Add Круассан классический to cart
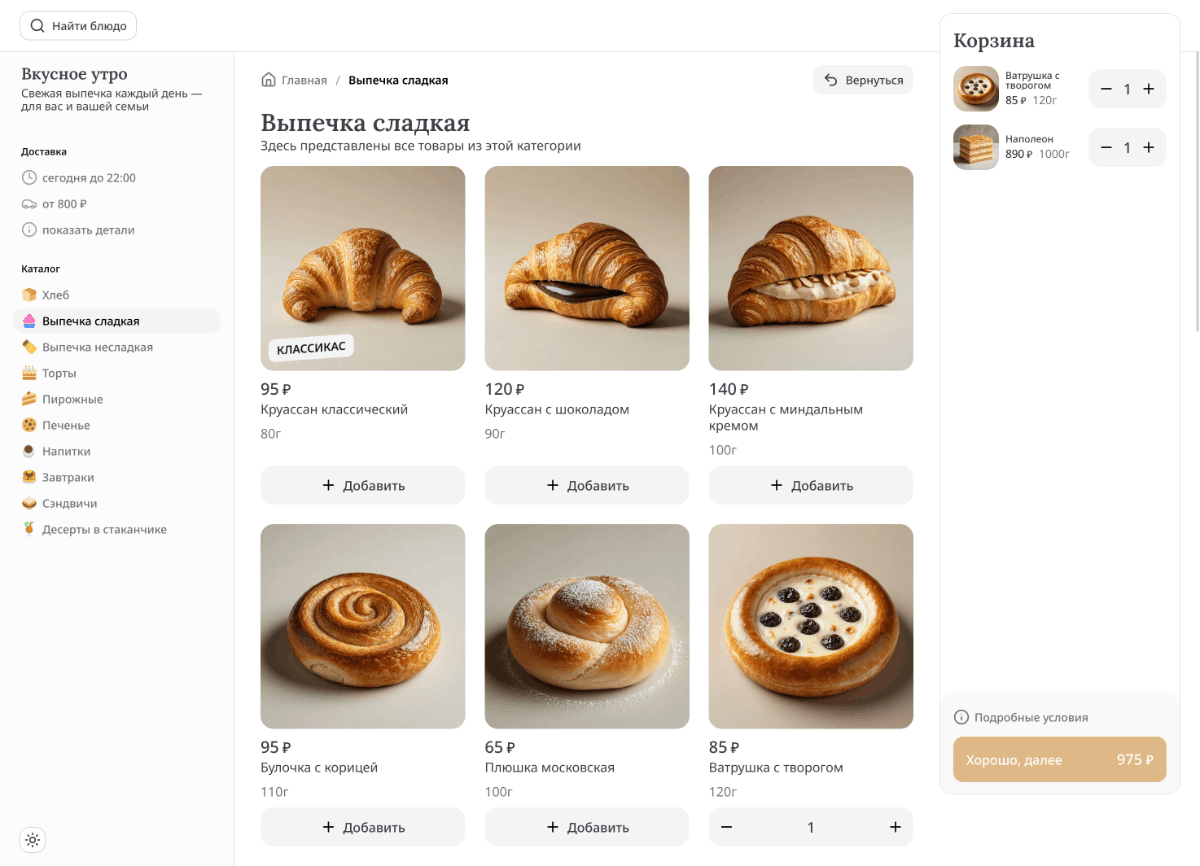1200x866 pixels. [363, 485]
